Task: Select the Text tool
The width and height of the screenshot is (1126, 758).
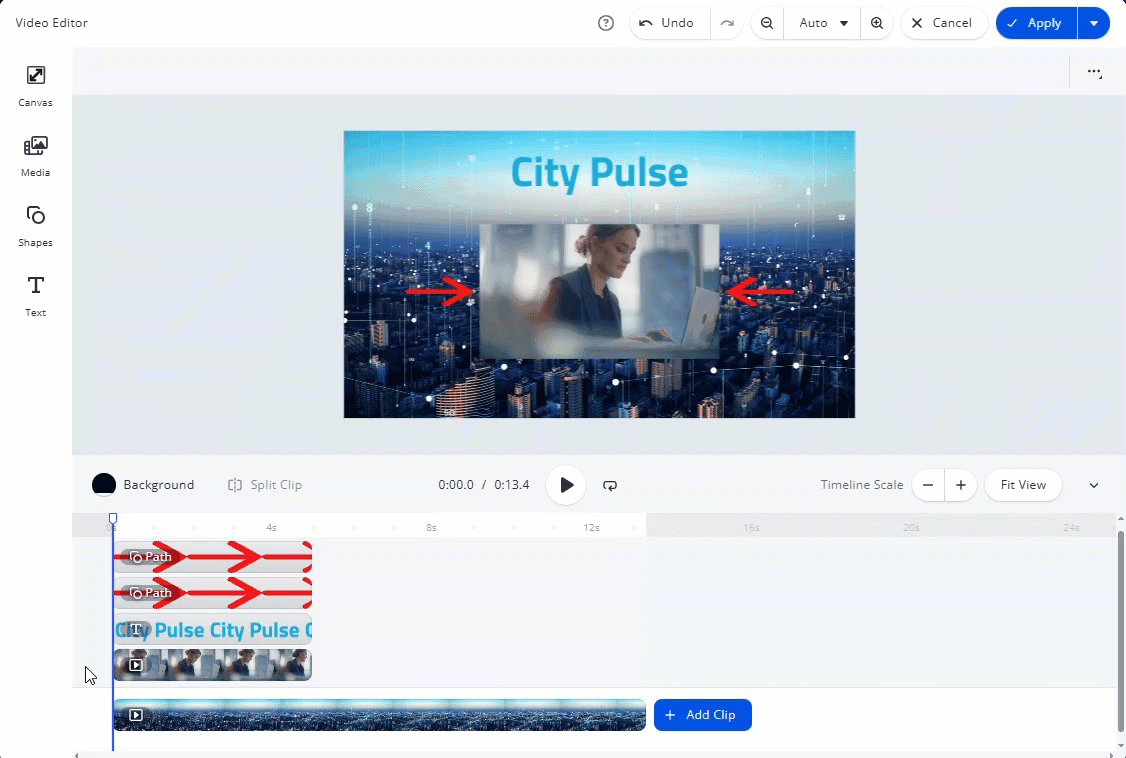Action: point(35,296)
